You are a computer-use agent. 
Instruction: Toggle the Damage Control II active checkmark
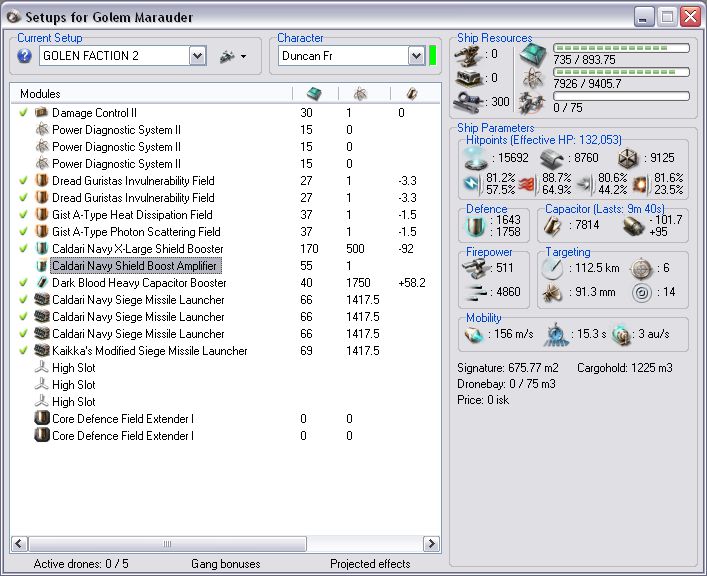coord(23,113)
